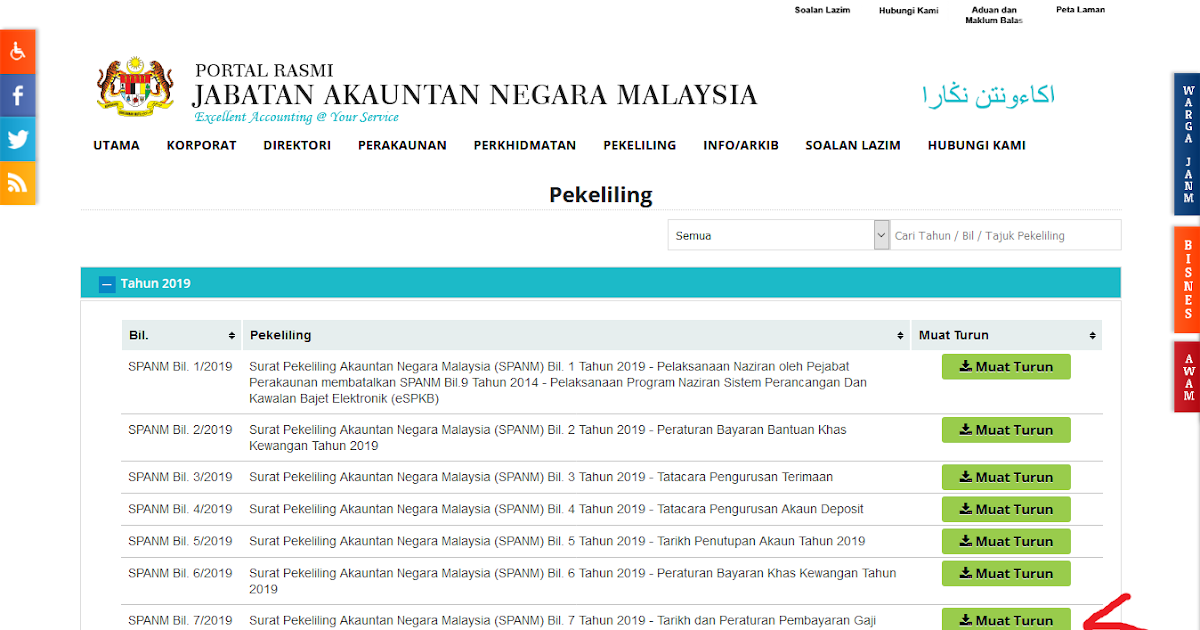Select the 'SPANM Bil. 4/2019' cell

click(180, 509)
